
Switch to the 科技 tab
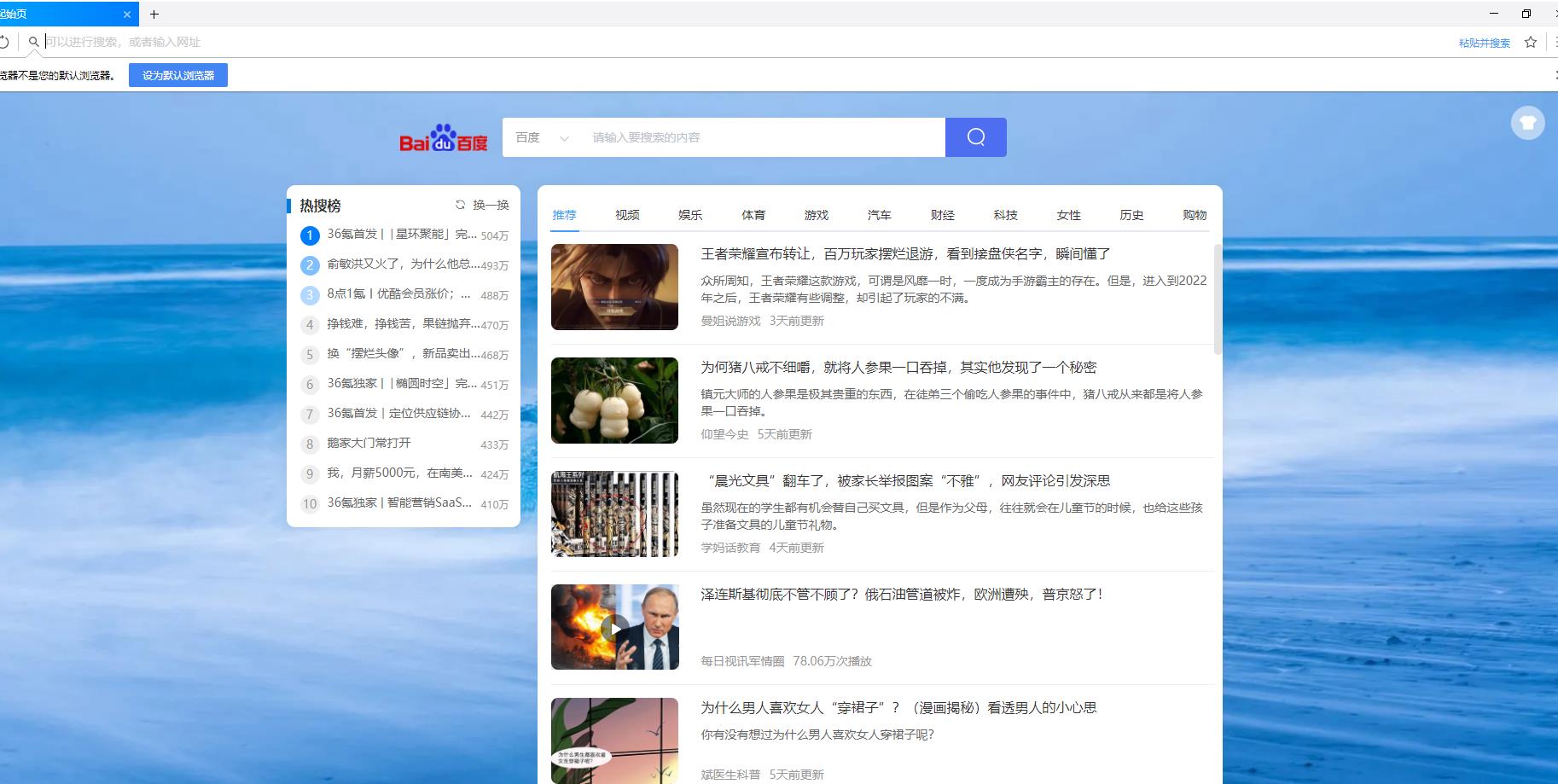pyautogui.click(x=1005, y=215)
